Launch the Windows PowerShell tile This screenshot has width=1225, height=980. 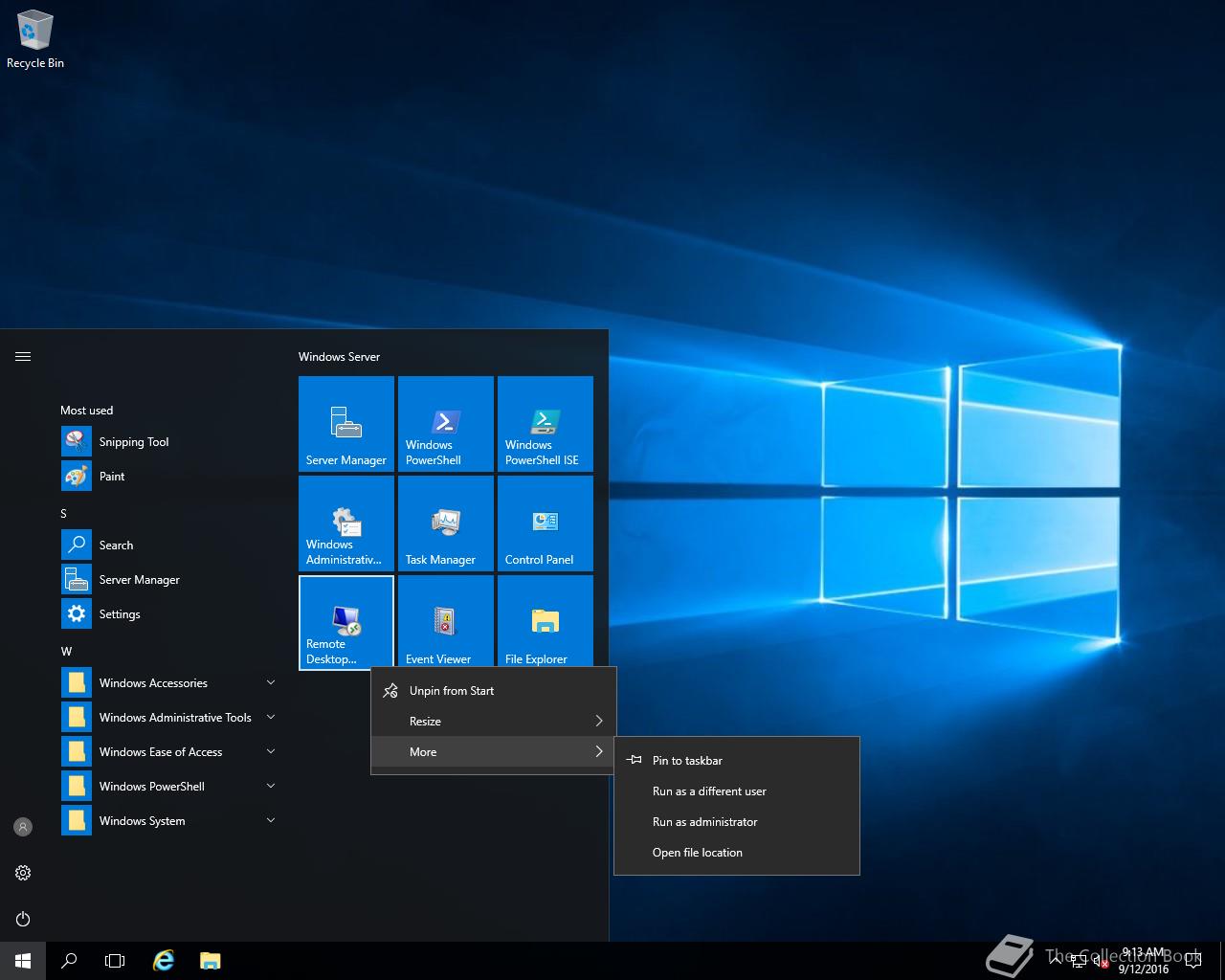446,424
